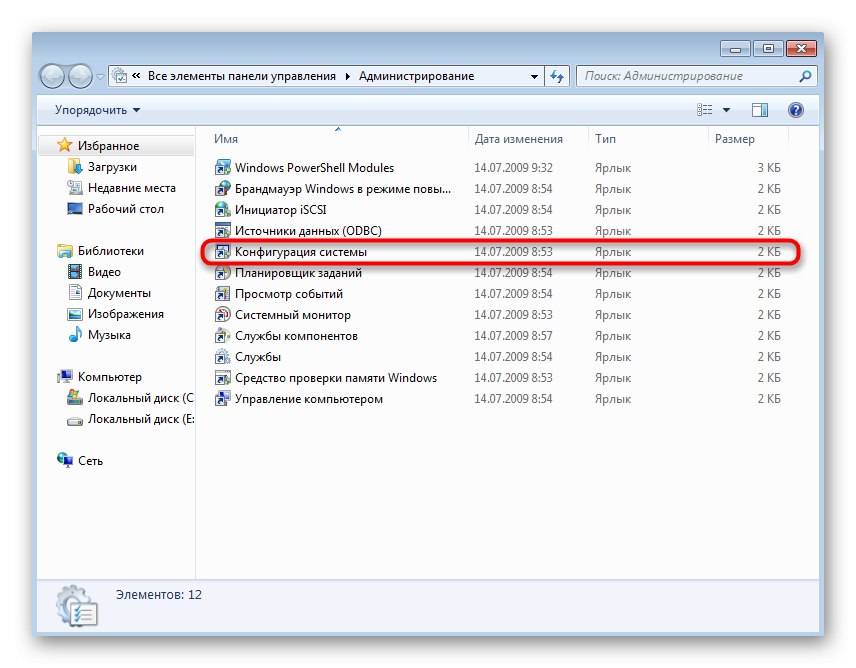The image size is (856, 668).
Task: Sort by Имя column header
Action: (225, 139)
